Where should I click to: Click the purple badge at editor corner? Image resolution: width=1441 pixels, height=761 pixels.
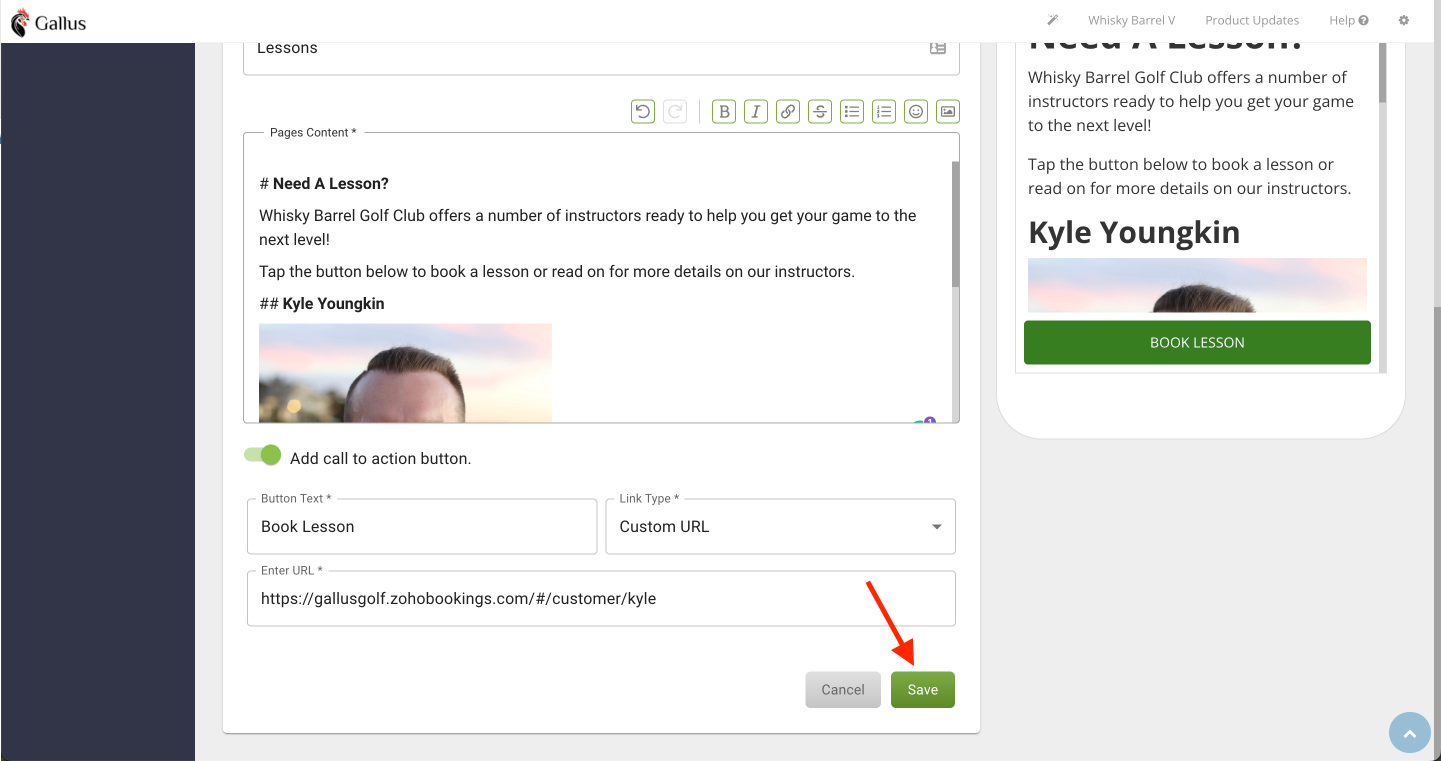930,421
